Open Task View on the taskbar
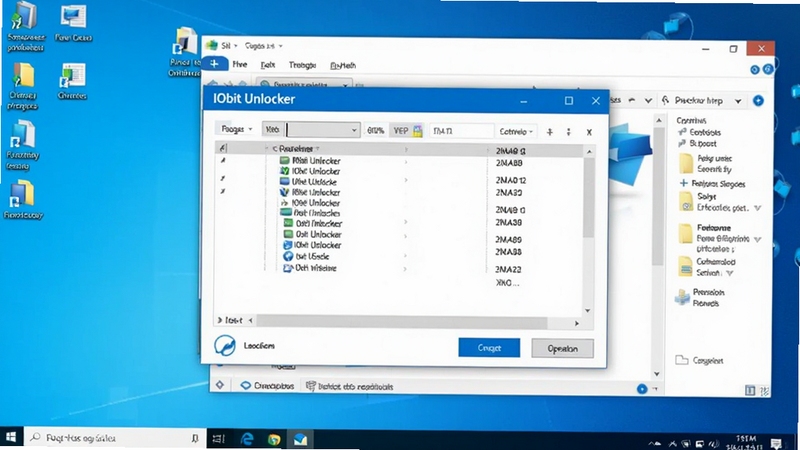 [218, 438]
